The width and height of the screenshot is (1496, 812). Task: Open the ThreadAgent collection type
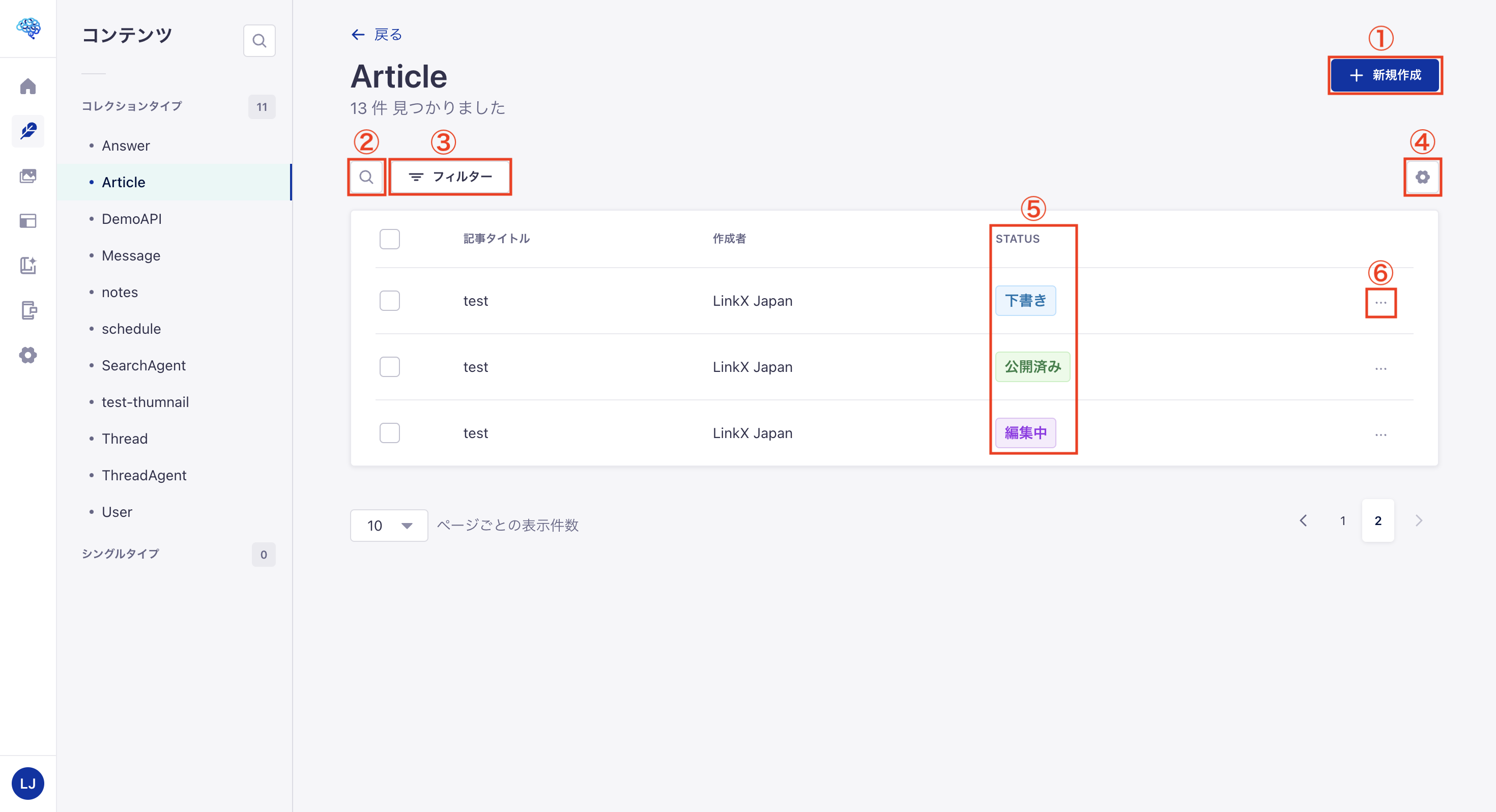[144, 476]
